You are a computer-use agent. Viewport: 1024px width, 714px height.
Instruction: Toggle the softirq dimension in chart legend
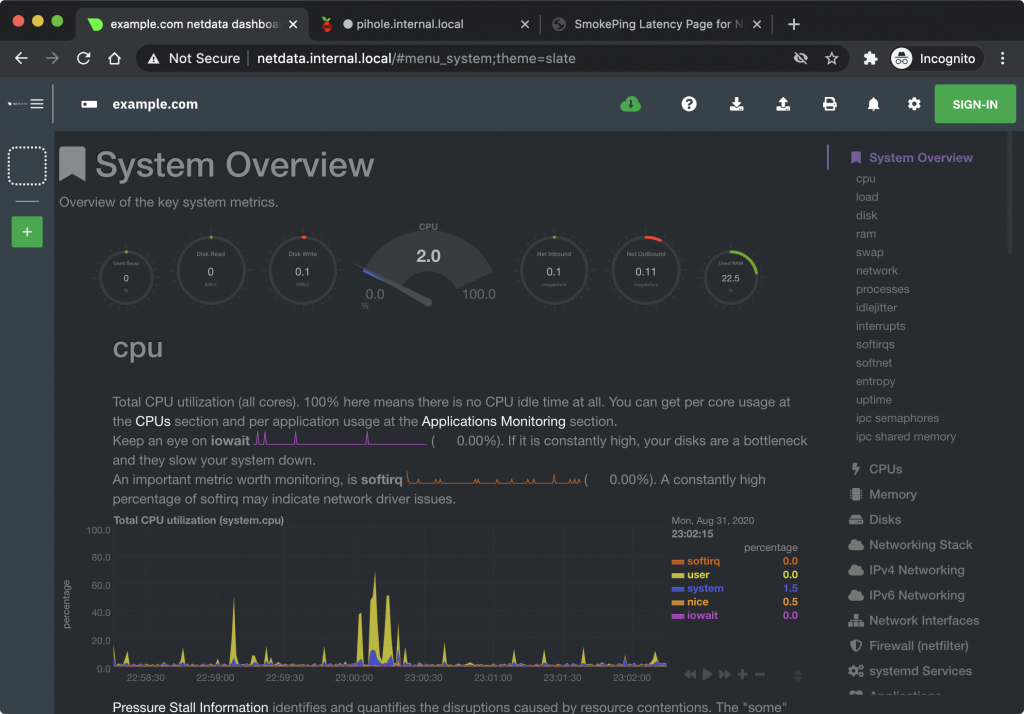tap(703, 561)
